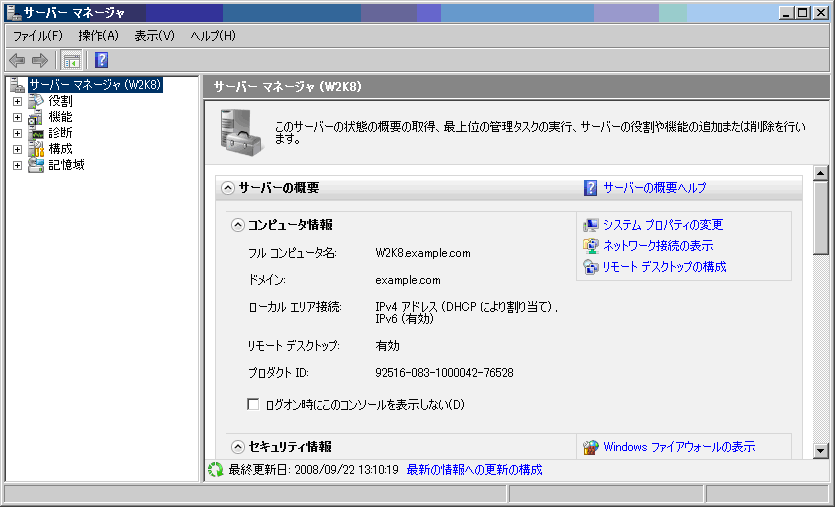Screen dimensions: 835x507
Task: Expand the 診断 tree node
Action: click(18, 133)
